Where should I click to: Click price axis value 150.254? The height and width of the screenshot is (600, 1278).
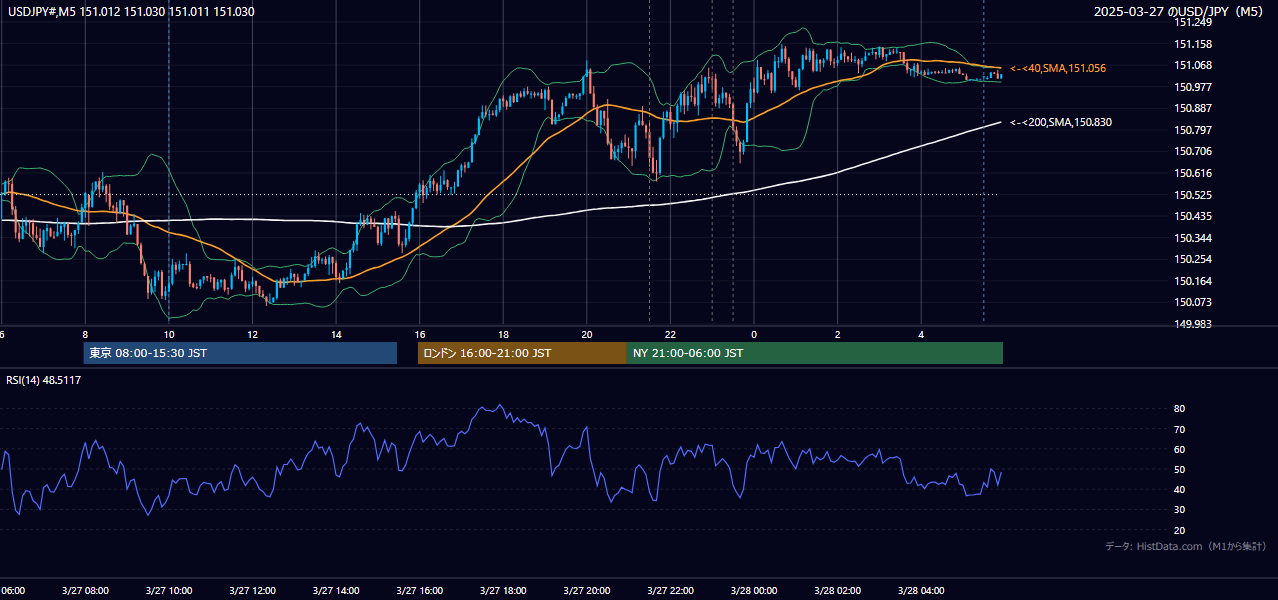pos(1192,259)
